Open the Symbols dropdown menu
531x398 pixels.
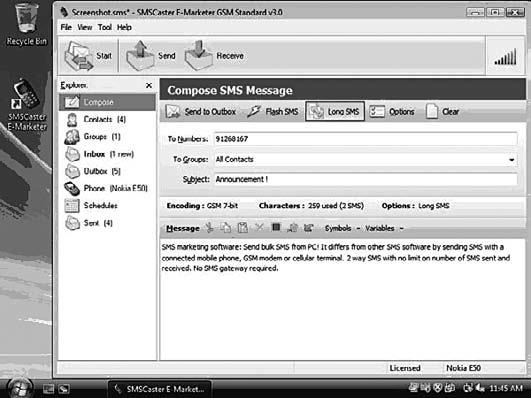(342, 228)
